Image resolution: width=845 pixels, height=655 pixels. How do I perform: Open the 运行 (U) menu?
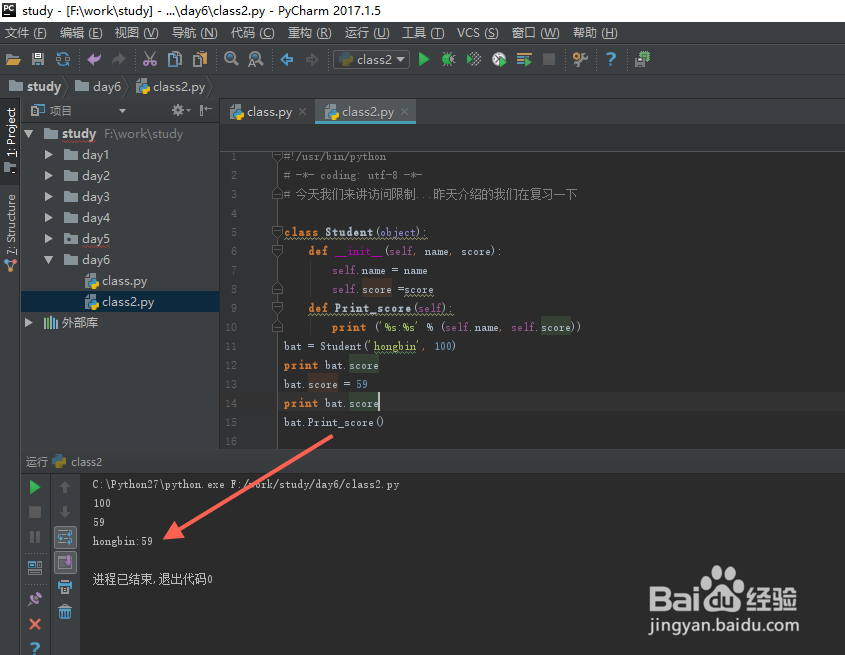(x=367, y=33)
